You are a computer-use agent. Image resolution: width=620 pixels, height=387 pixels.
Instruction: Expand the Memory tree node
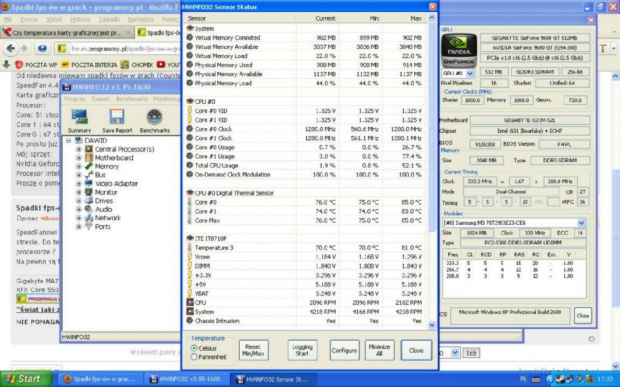pos(78,166)
